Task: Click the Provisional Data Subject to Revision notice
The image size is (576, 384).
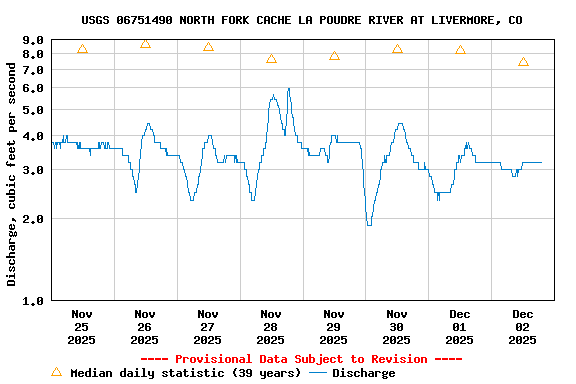Action: click(x=301, y=359)
